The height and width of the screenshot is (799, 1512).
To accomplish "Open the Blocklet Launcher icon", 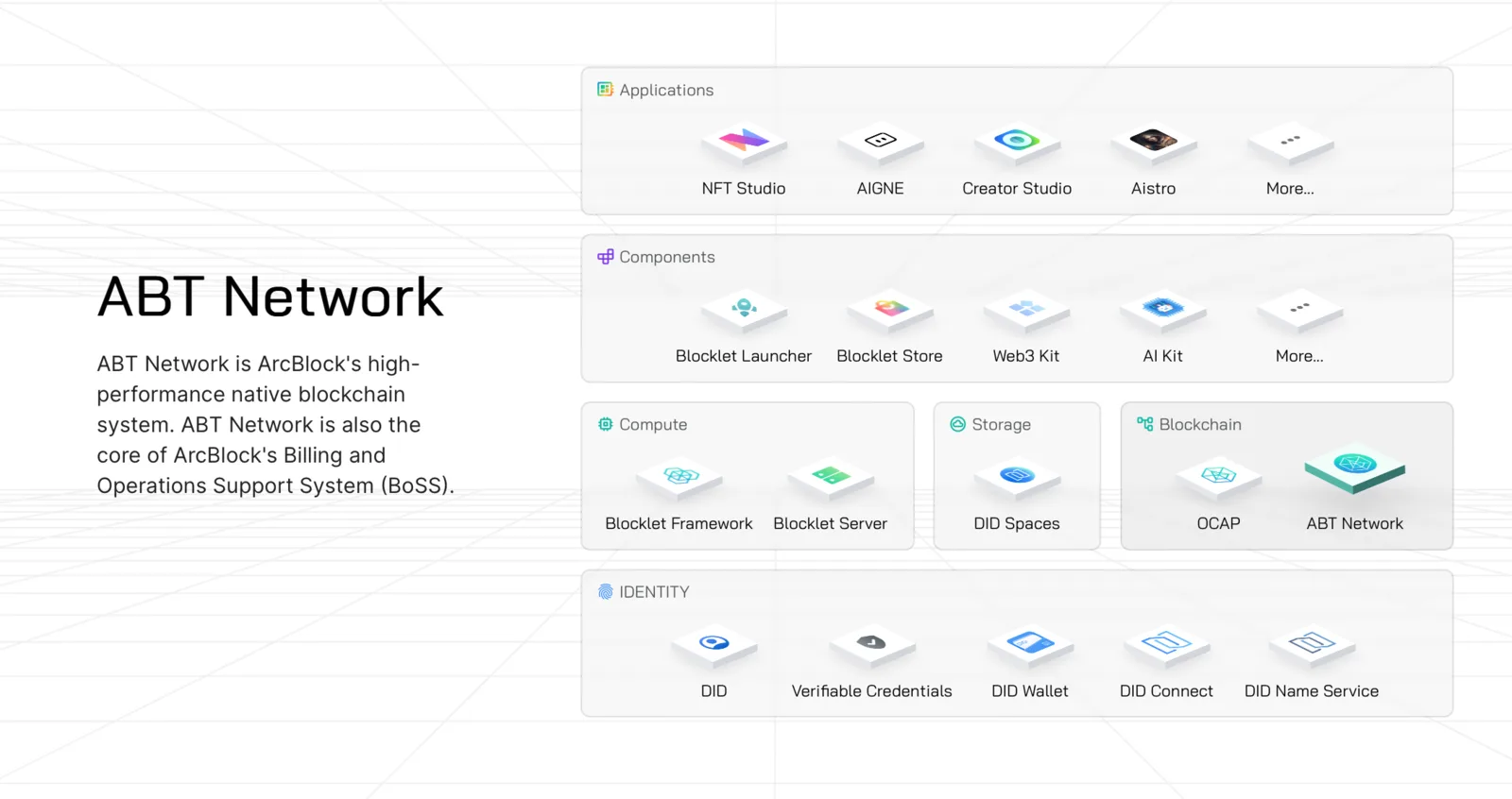I will point(744,311).
